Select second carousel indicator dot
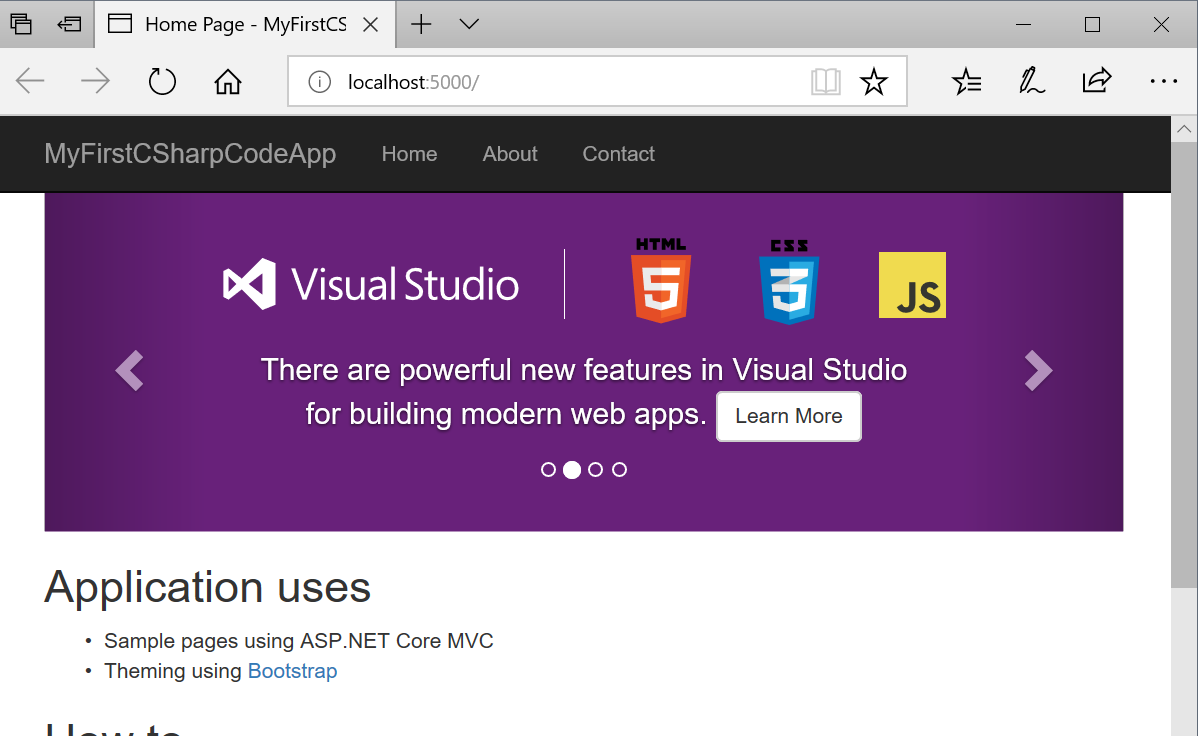 [x=571, y=469]
